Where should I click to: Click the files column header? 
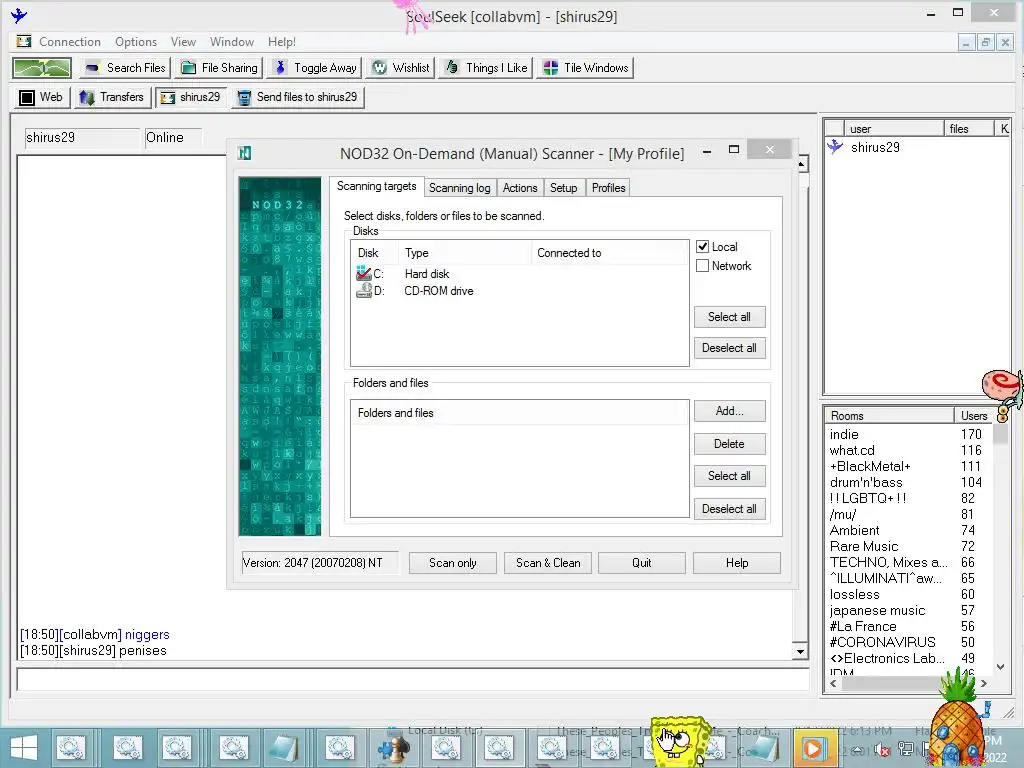tap(968, 129)
